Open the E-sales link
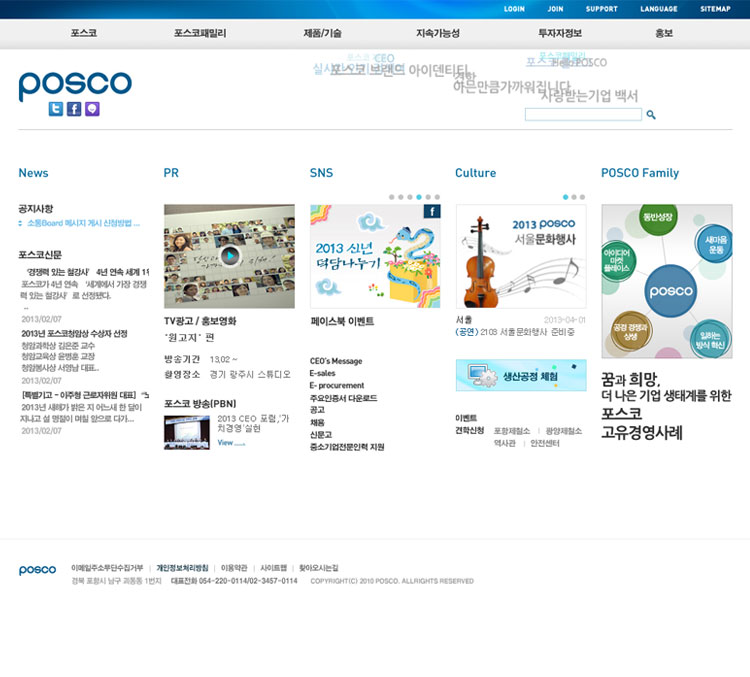 click(x=322, y=373)
